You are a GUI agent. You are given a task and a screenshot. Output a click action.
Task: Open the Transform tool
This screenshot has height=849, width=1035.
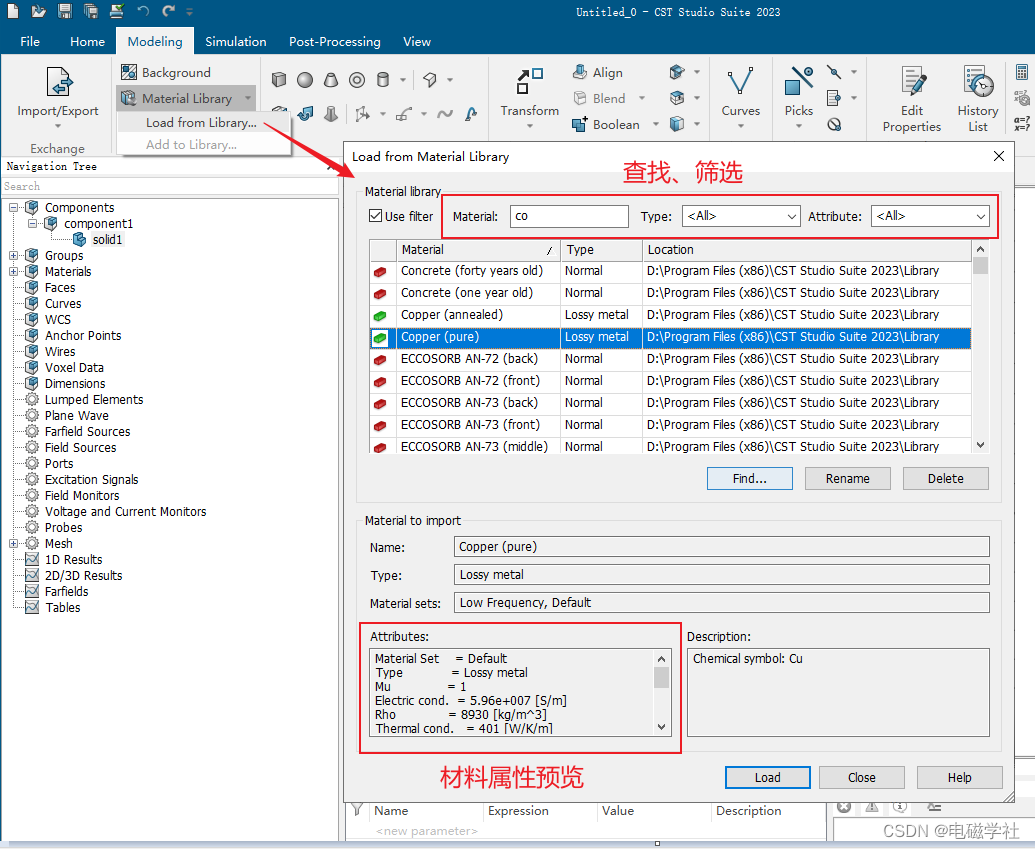529,98
